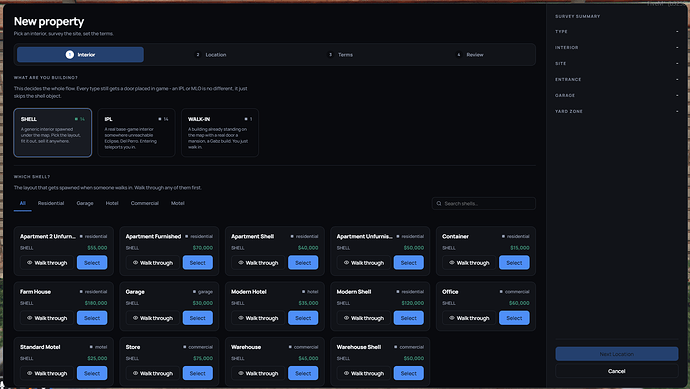Go to the Location step
Screen dimensions: 690x389
[x=211, y=55]
